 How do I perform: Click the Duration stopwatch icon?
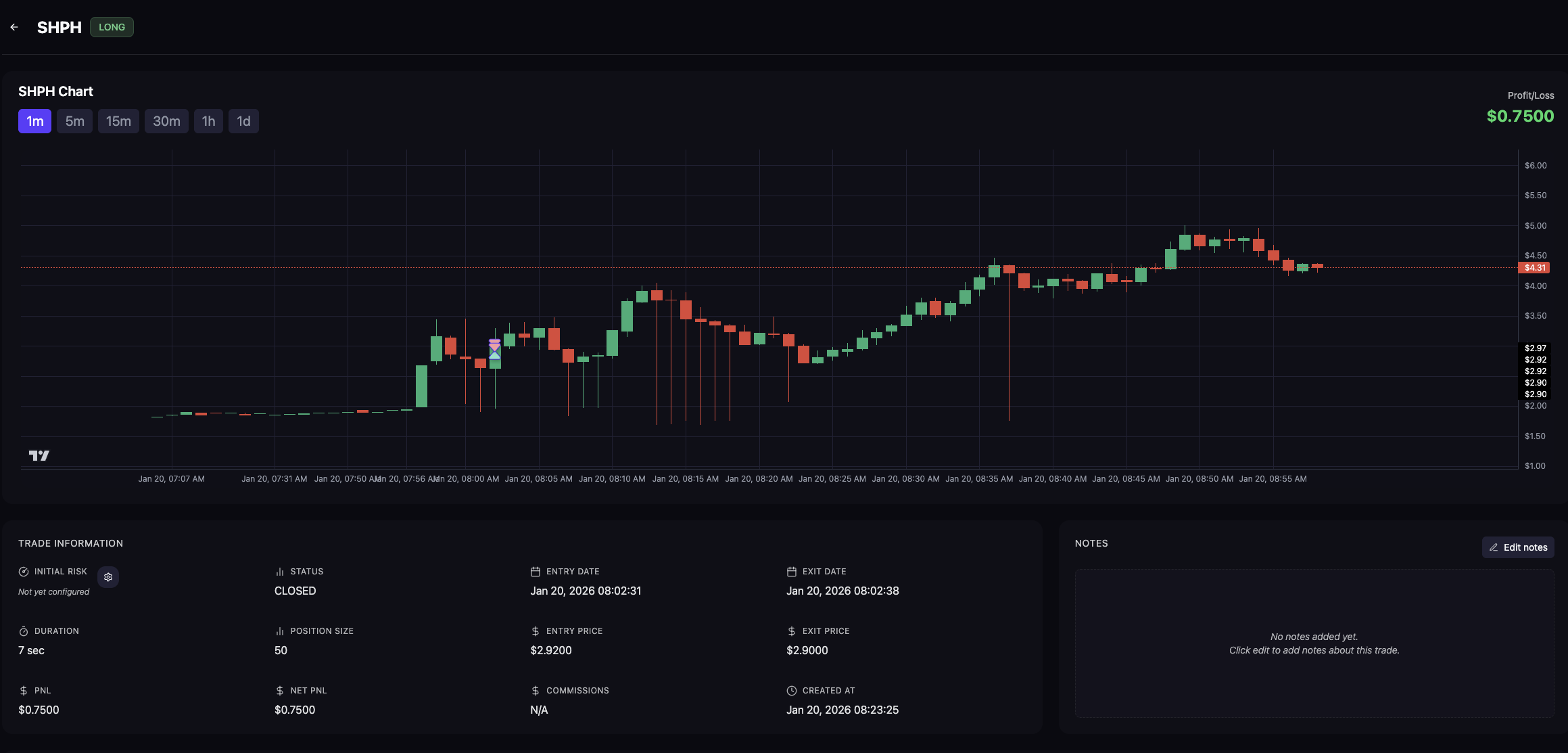tap(24, 631)
